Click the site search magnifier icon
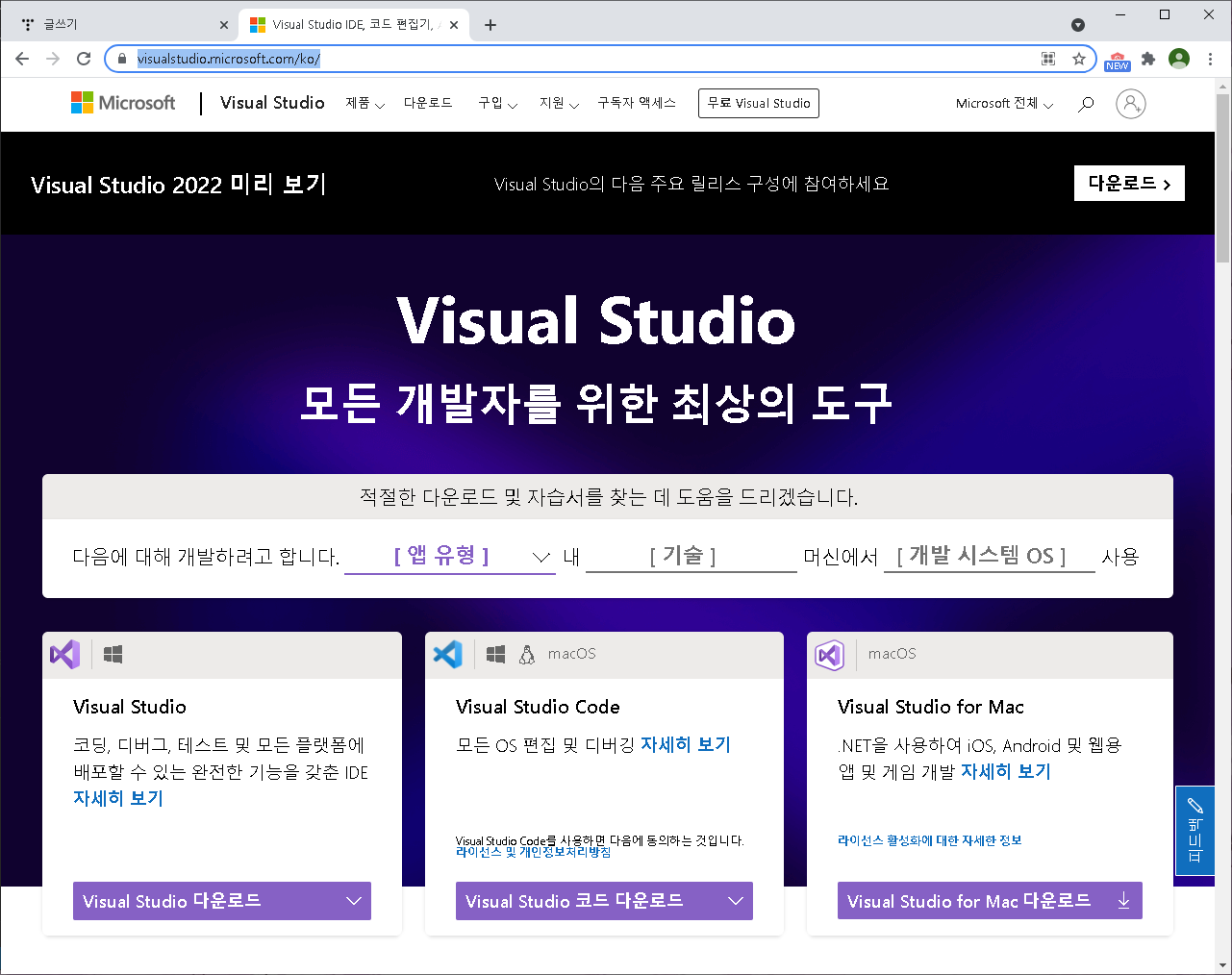1232x975 pixels. pyautogui.click(x=1086, y=104)
